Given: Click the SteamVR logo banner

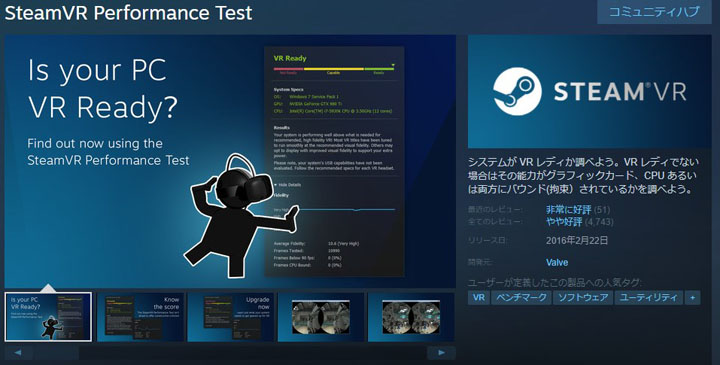Looking at the screenshot, I should [x=590, y=91].
